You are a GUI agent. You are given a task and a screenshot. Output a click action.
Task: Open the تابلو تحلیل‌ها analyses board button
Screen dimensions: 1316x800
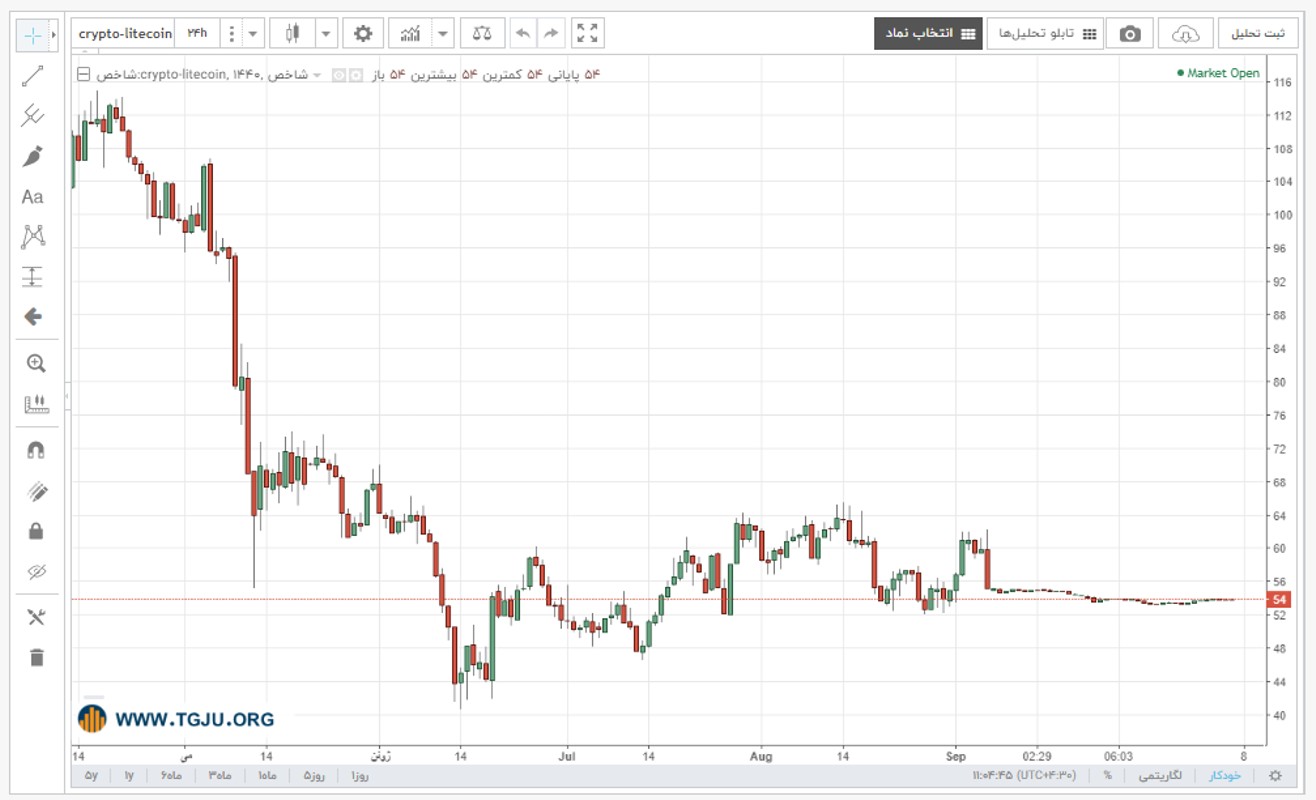[x=1046, y=34]
